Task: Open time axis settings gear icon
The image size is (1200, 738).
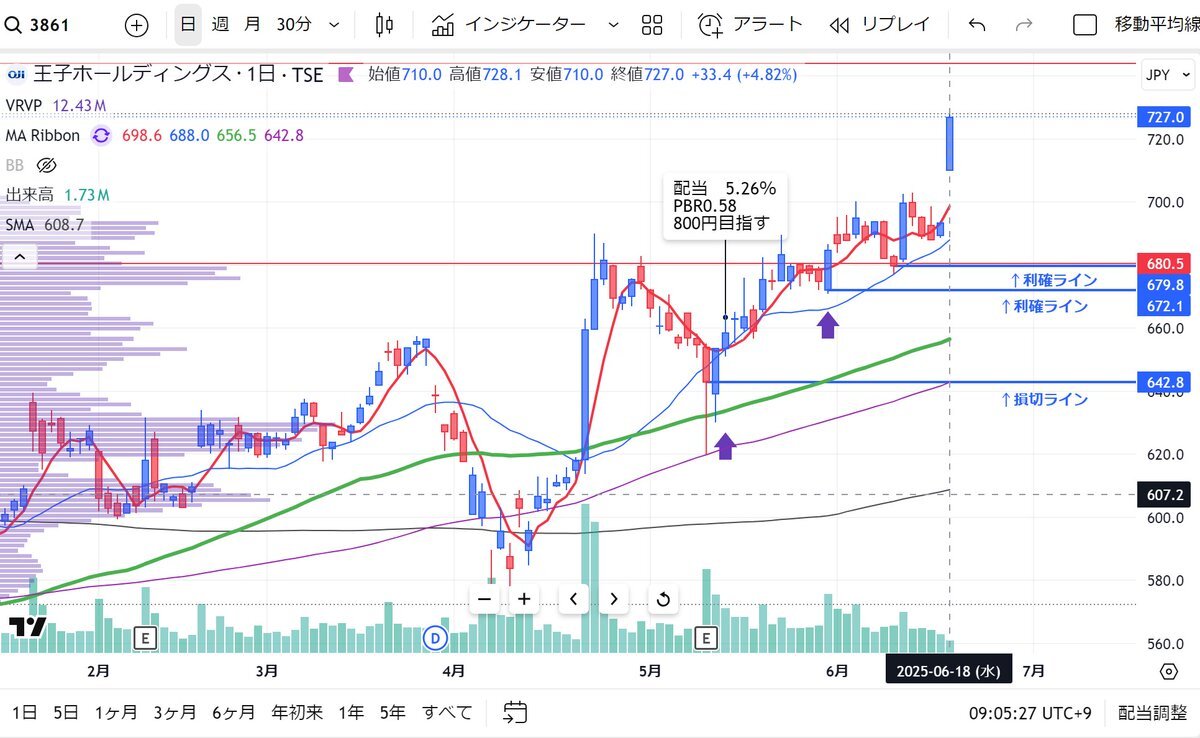Action: tap(1168, 670)
